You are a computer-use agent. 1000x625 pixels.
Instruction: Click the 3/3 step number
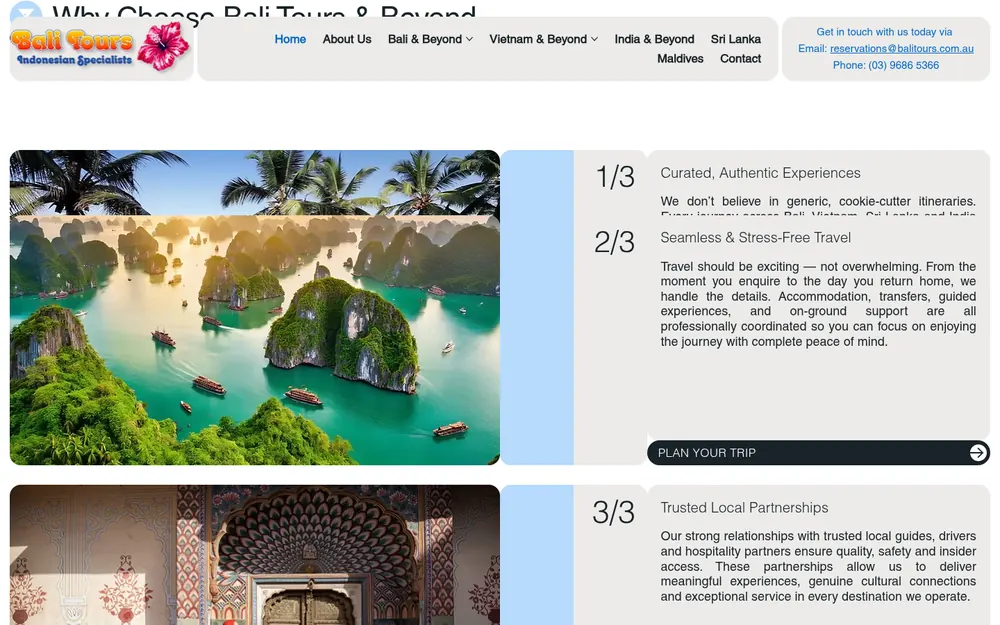(614, 512)
